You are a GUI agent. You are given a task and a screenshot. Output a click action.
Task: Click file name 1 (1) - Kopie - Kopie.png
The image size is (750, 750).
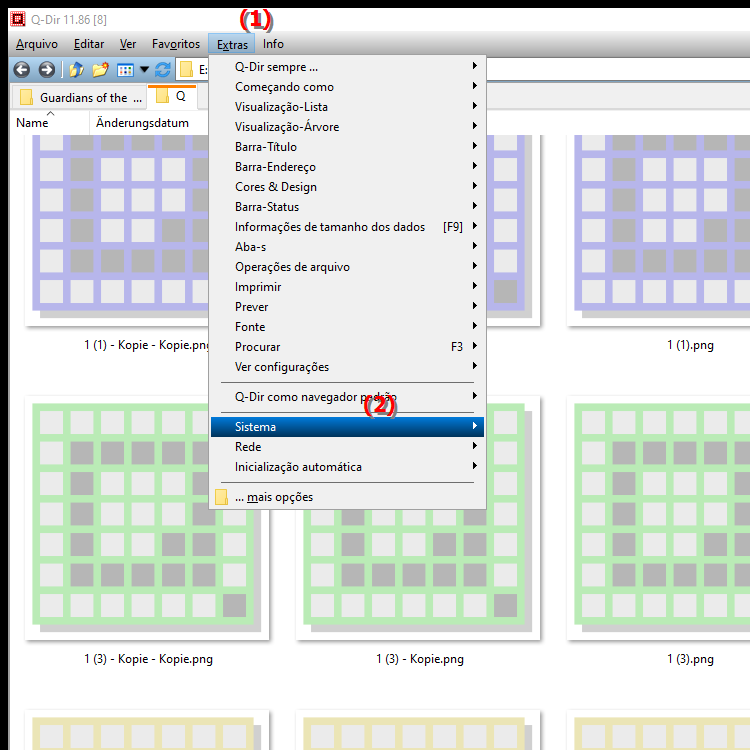tap(146, 345)
